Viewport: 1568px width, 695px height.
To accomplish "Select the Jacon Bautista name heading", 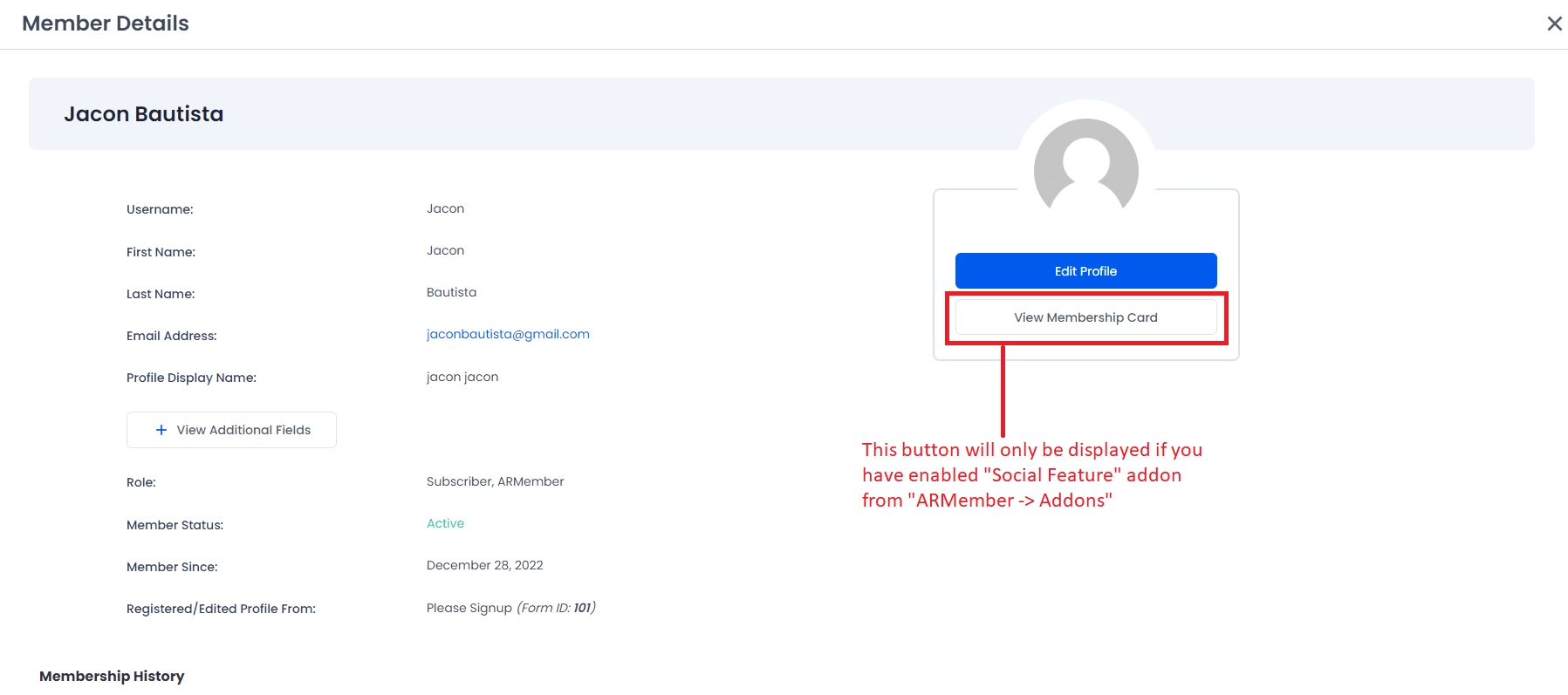I will tap(144, 114).
